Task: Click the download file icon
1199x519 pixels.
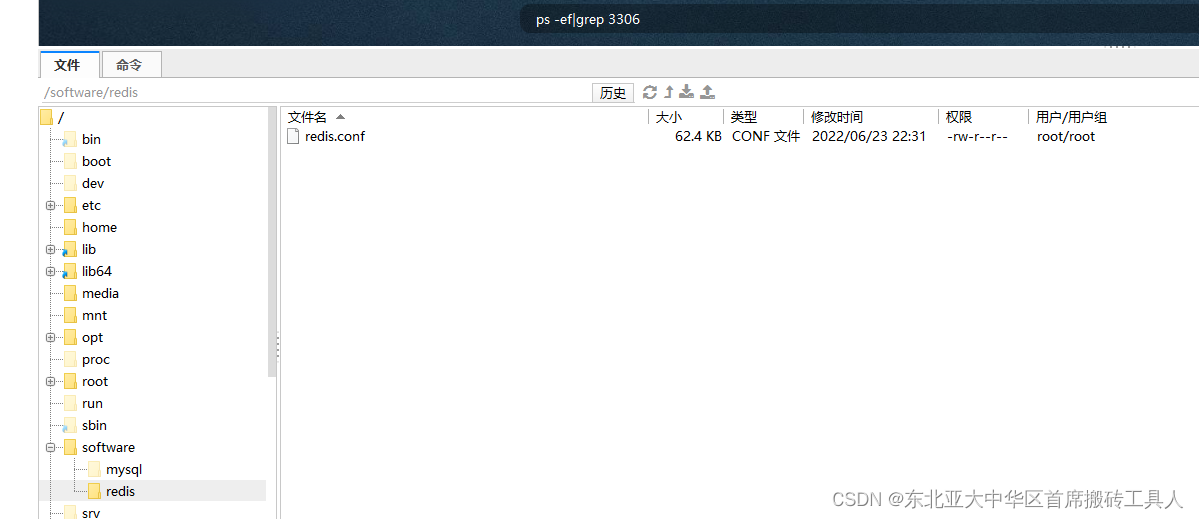Action: (687, 92)
